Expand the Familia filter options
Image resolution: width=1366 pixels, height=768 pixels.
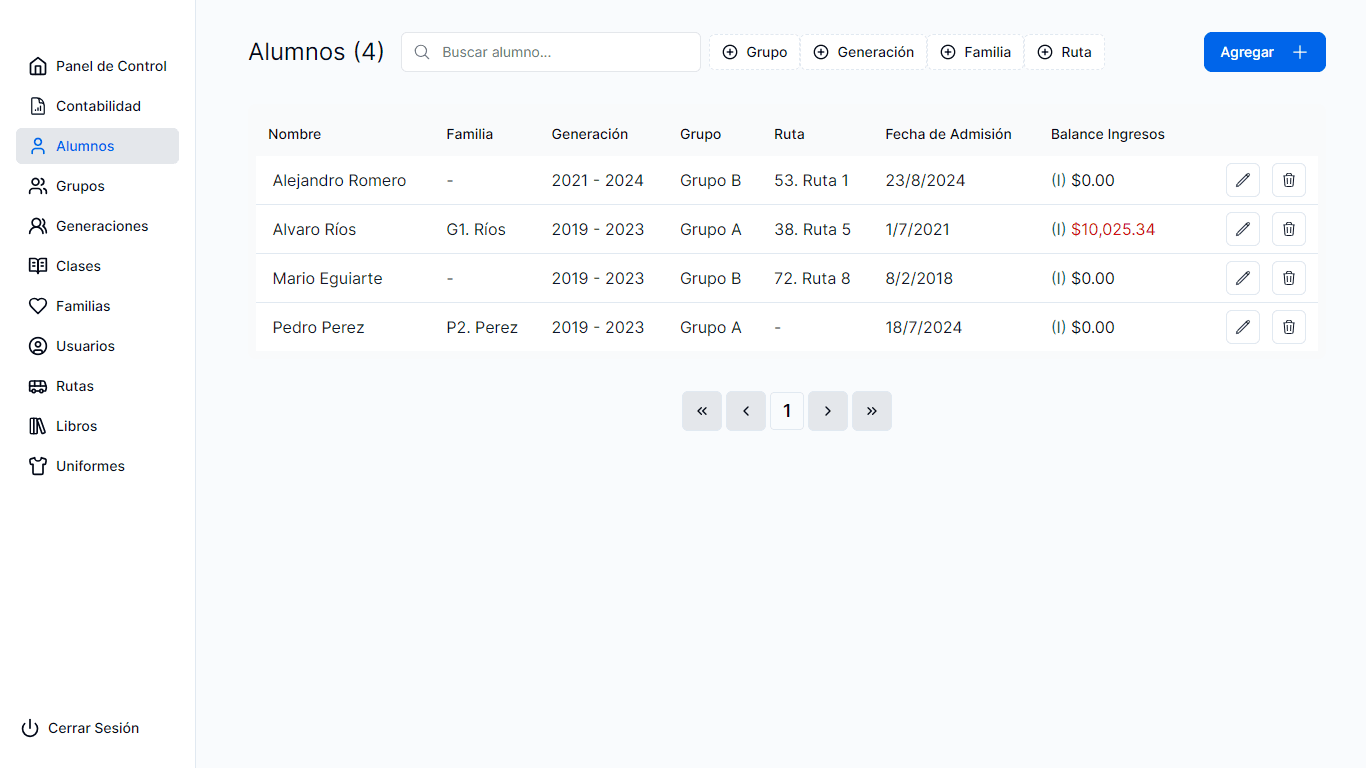click(x=975, y=52)
